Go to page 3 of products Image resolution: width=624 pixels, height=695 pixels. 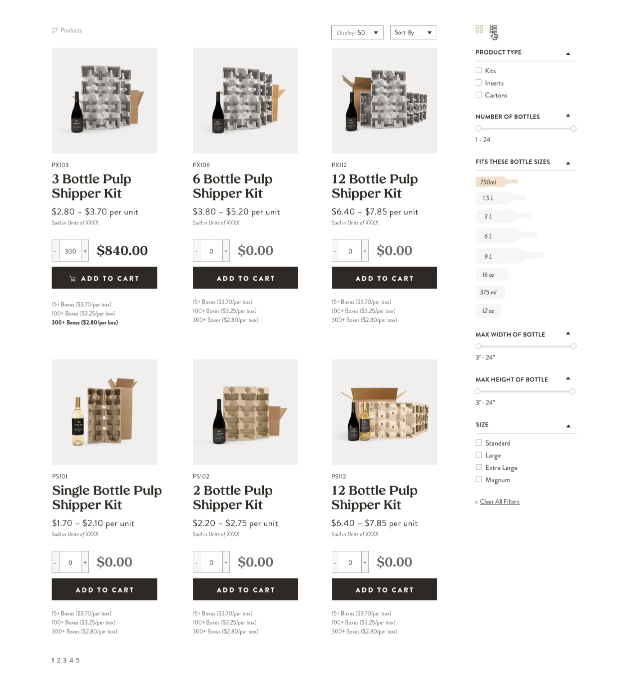tap(65, 660)
